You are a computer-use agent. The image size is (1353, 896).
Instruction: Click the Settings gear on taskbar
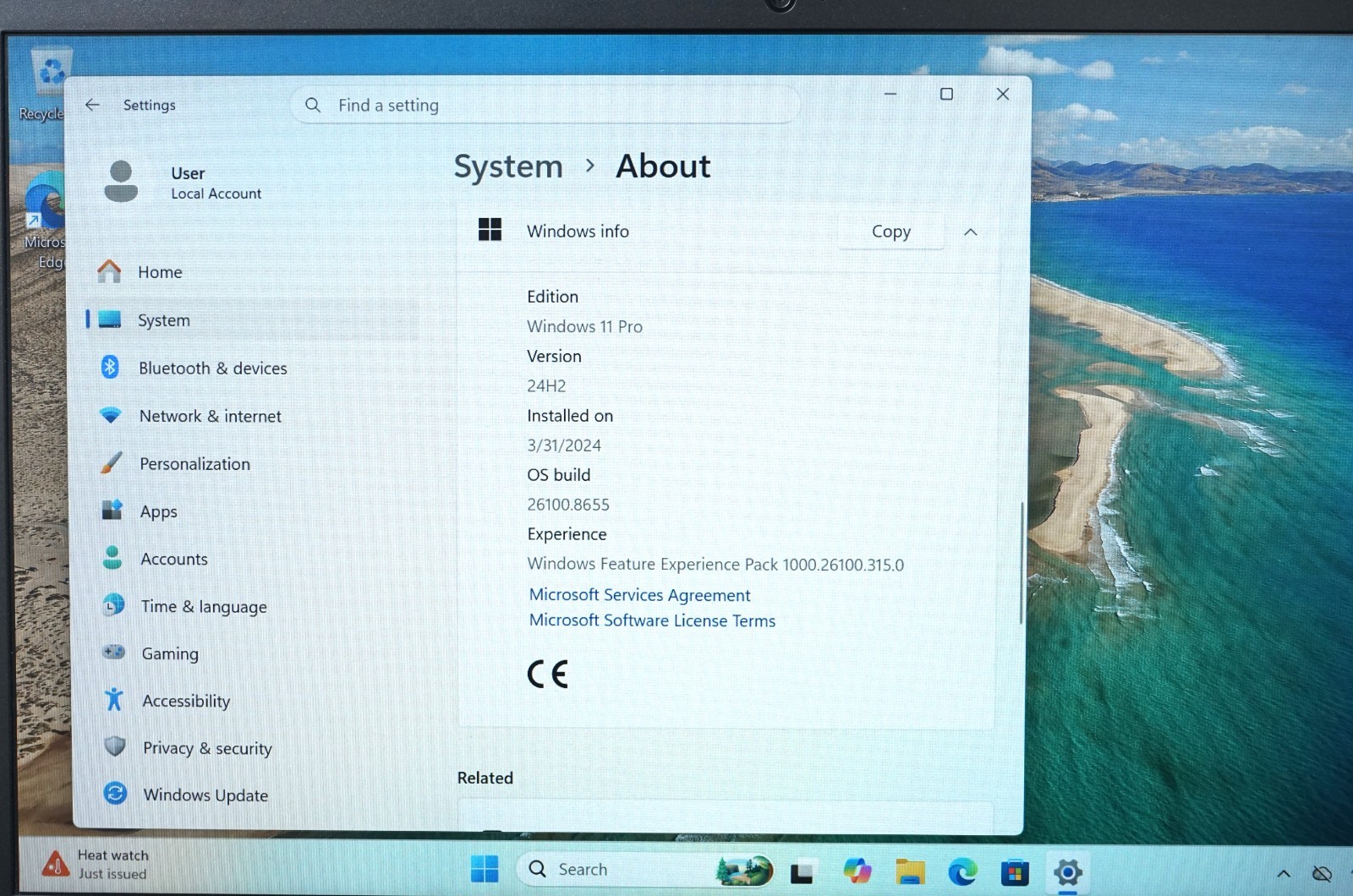[x=1067, y=872]
